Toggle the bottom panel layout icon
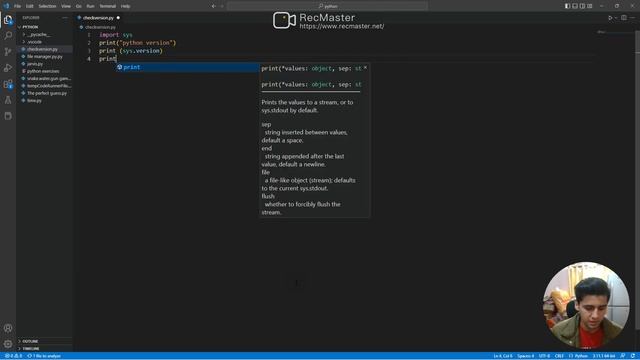This screenshot has height=360, width=640. click(x=575, y=6)
